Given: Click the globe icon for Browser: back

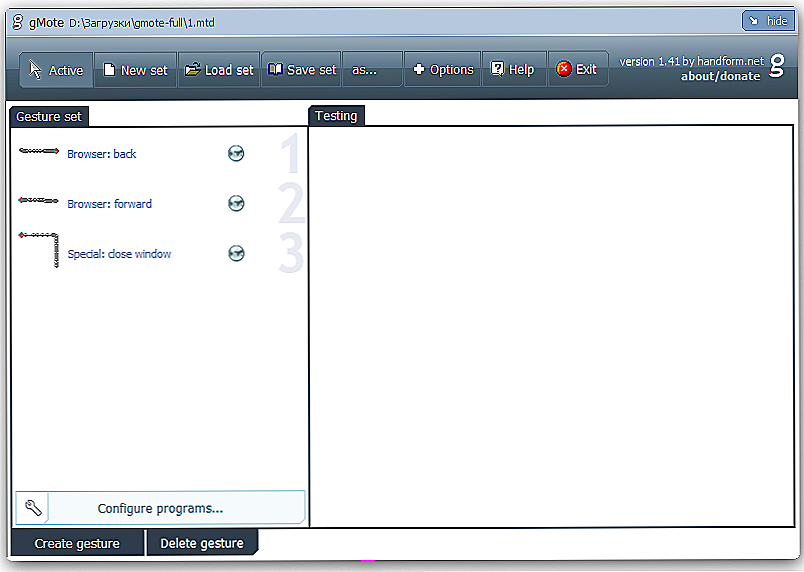Looking at the screenshot, I should (x=236, y=153).
